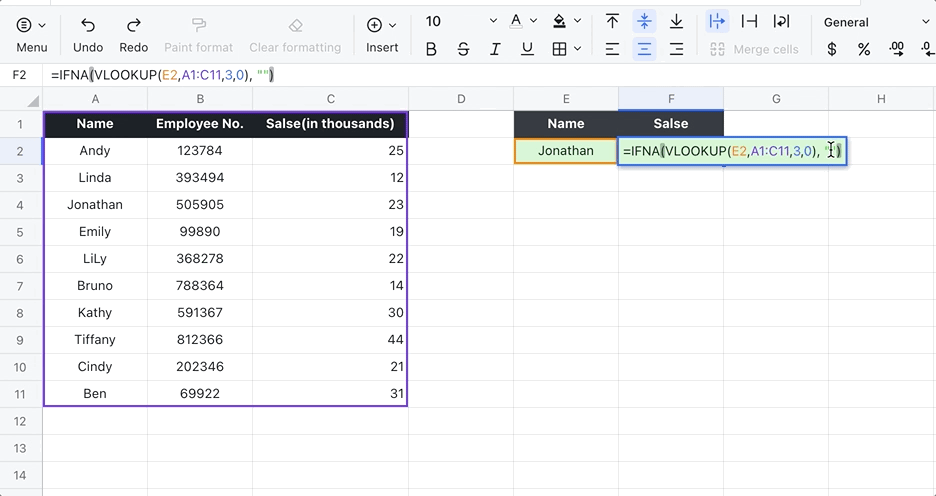
Task: Click cell Jonathan in column A
Action: 95,205
